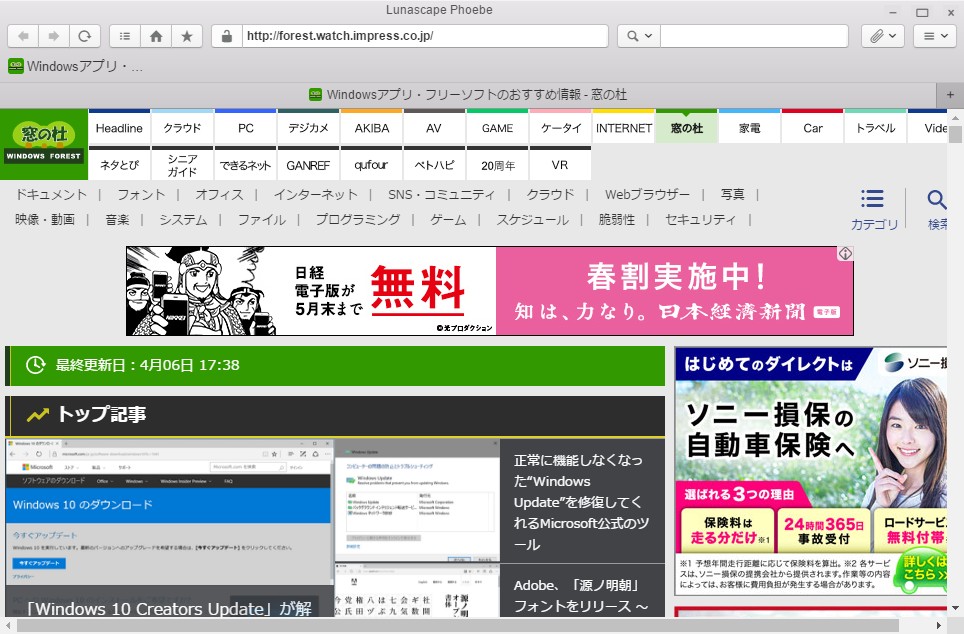Open the Headline navigation tab
This screenshot has width=964, height=634.
119,128
